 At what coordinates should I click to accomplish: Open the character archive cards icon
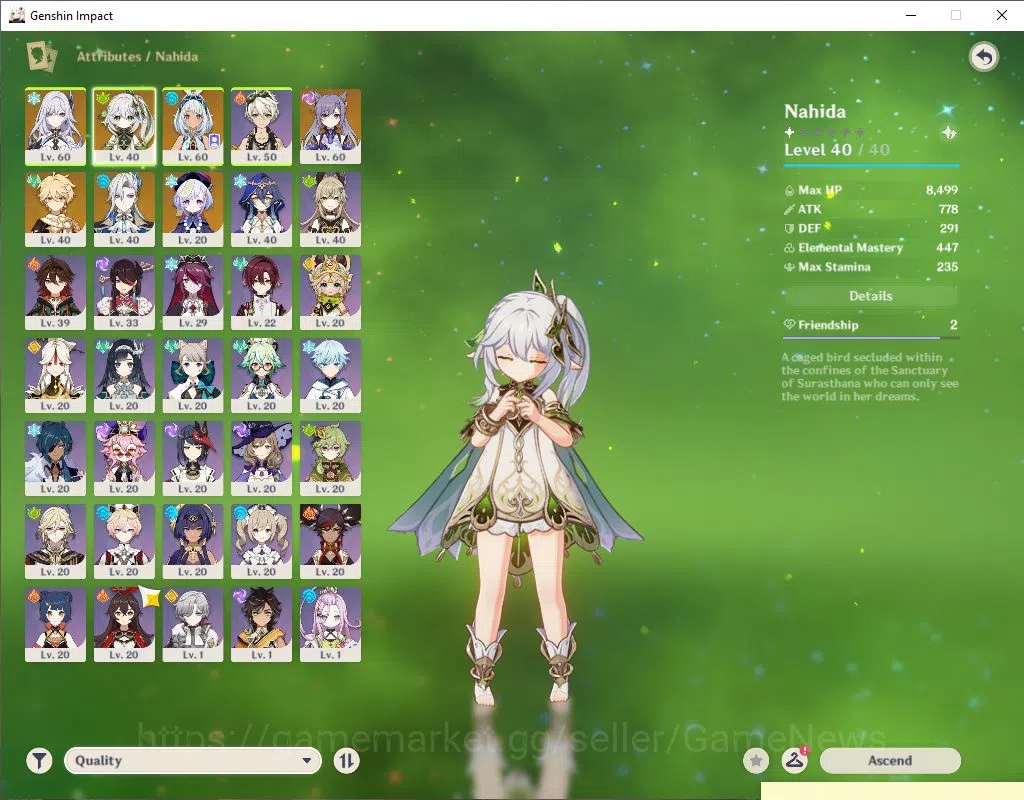point(42,56)
